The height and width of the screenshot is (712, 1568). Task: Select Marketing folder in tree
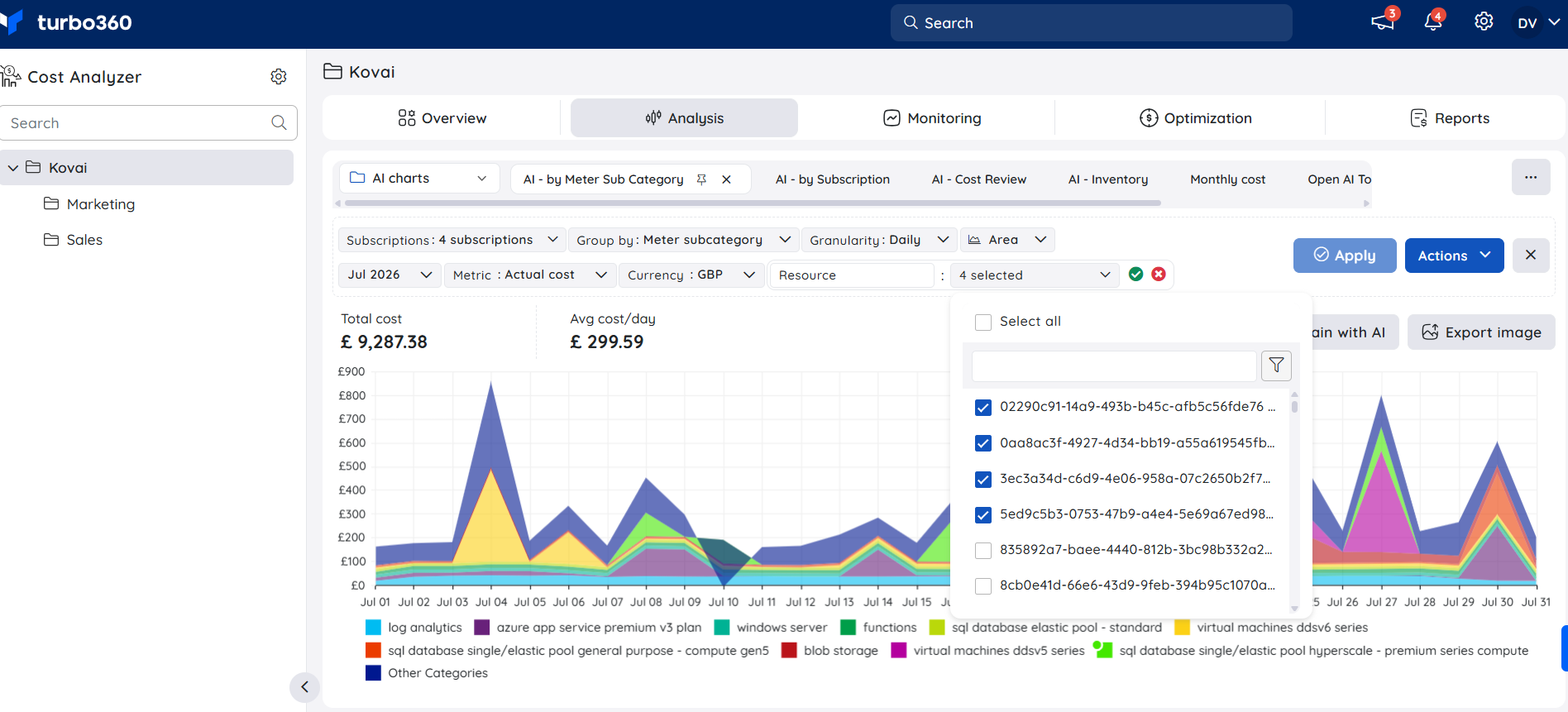click(x=101, y=204)
